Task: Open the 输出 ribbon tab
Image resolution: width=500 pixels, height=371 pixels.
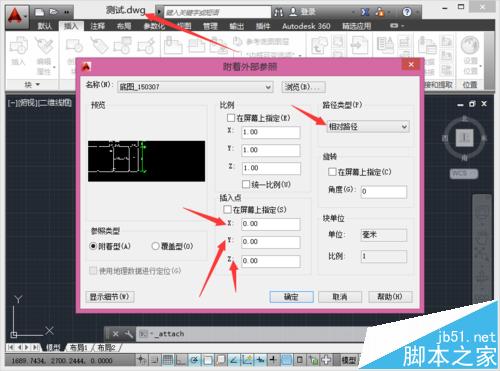Action: tap(237, 26)
